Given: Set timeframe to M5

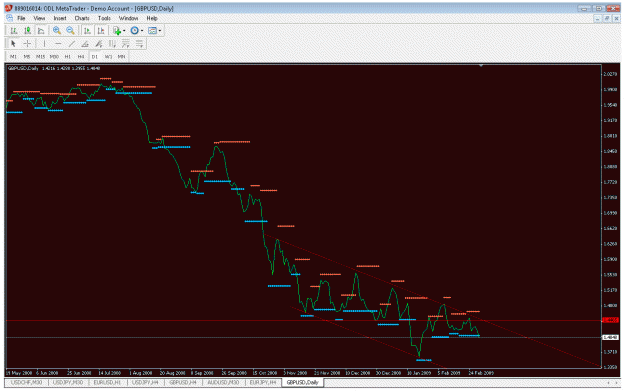Looking at the screenshot, I should click(27, 57).
